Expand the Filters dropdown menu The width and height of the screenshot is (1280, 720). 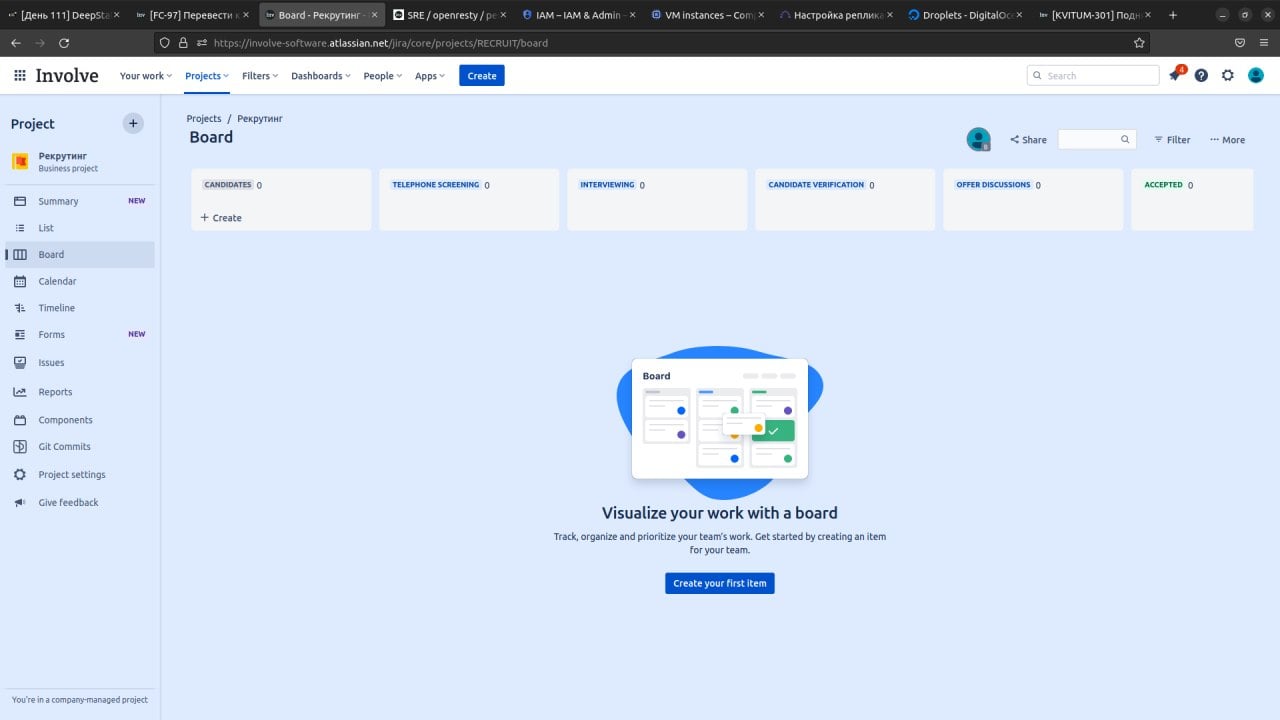click(x=260, y=76)
